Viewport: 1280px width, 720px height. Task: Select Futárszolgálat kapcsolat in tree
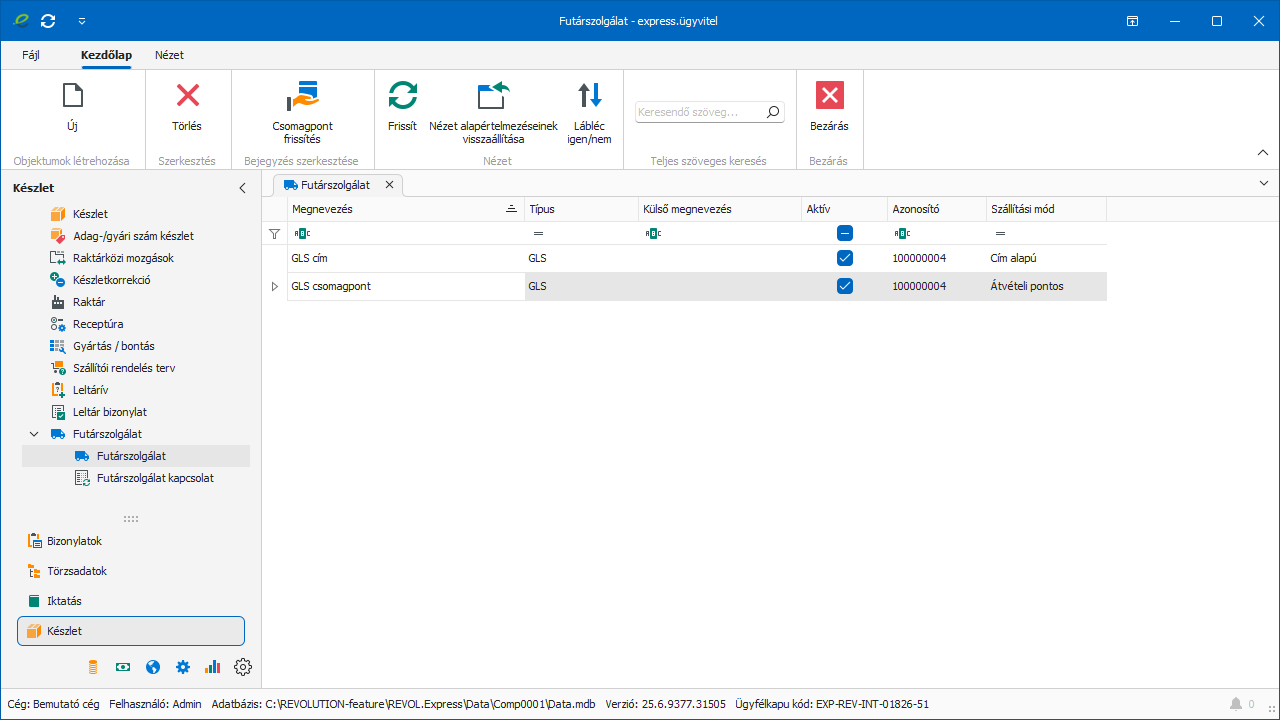(x=154, y=478)
